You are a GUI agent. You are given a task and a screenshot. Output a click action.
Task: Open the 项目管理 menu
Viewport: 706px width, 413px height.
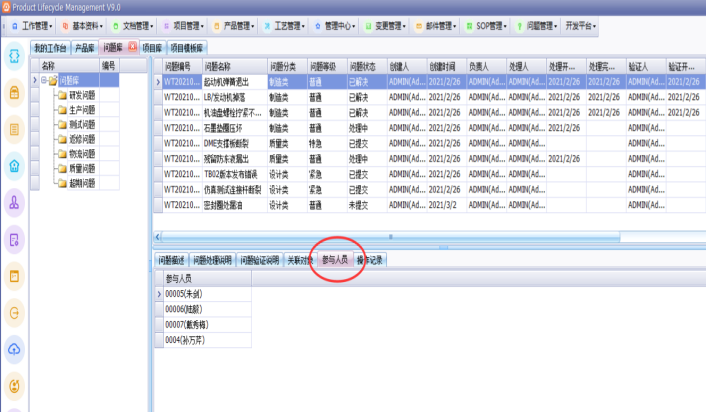183,26
